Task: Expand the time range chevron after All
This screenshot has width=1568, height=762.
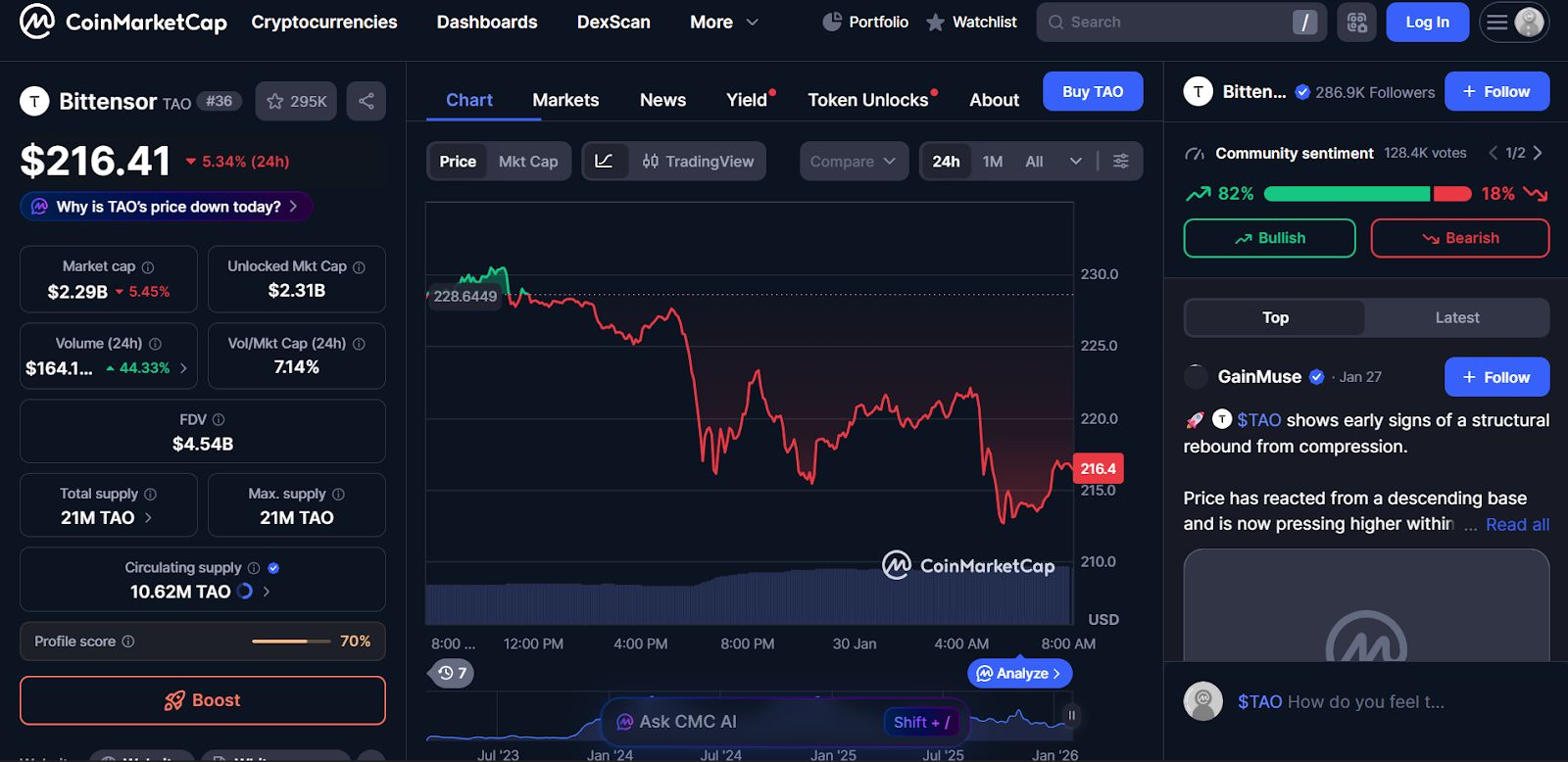Action: [1075, 162]
